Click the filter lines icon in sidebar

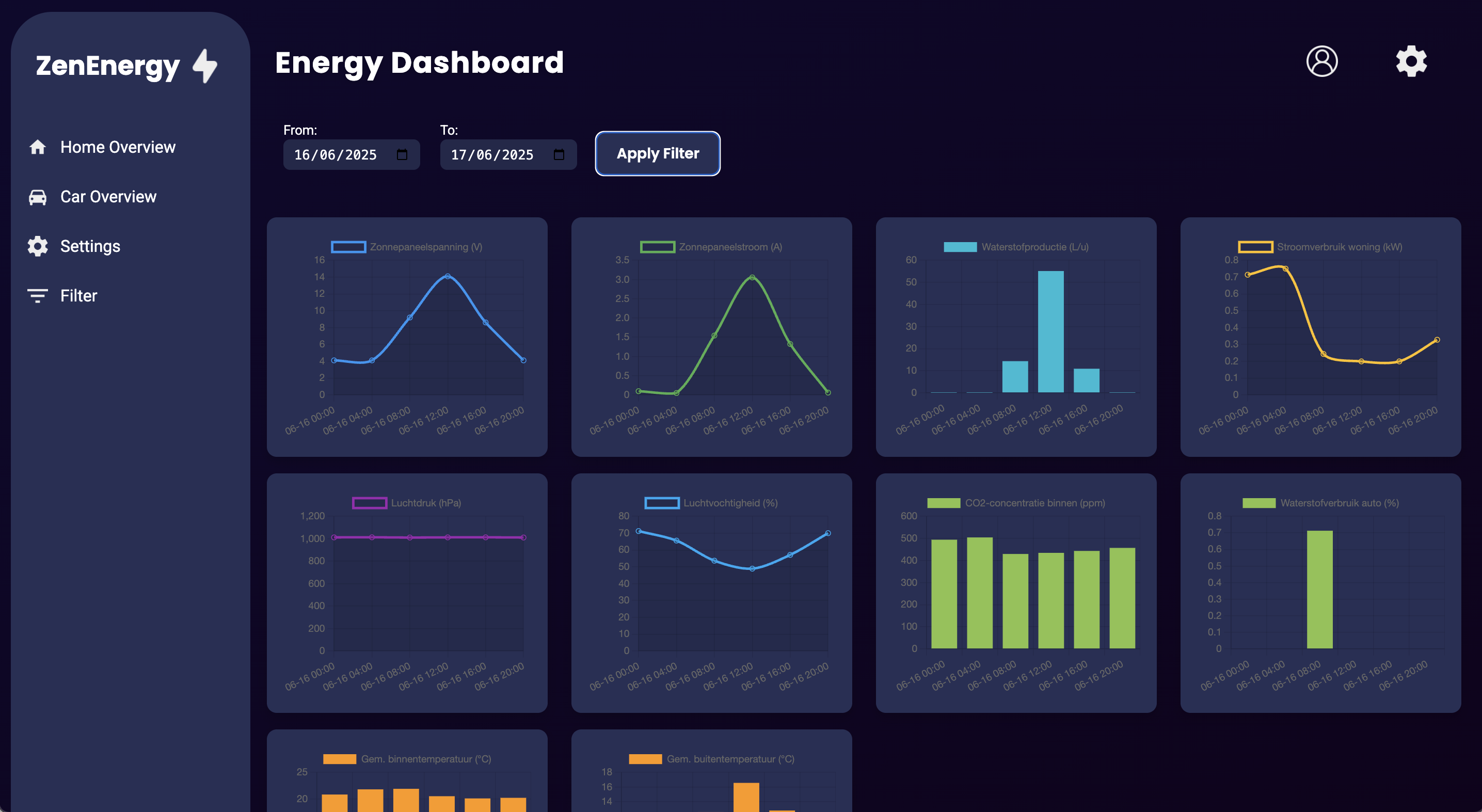[x=37, y=296]
